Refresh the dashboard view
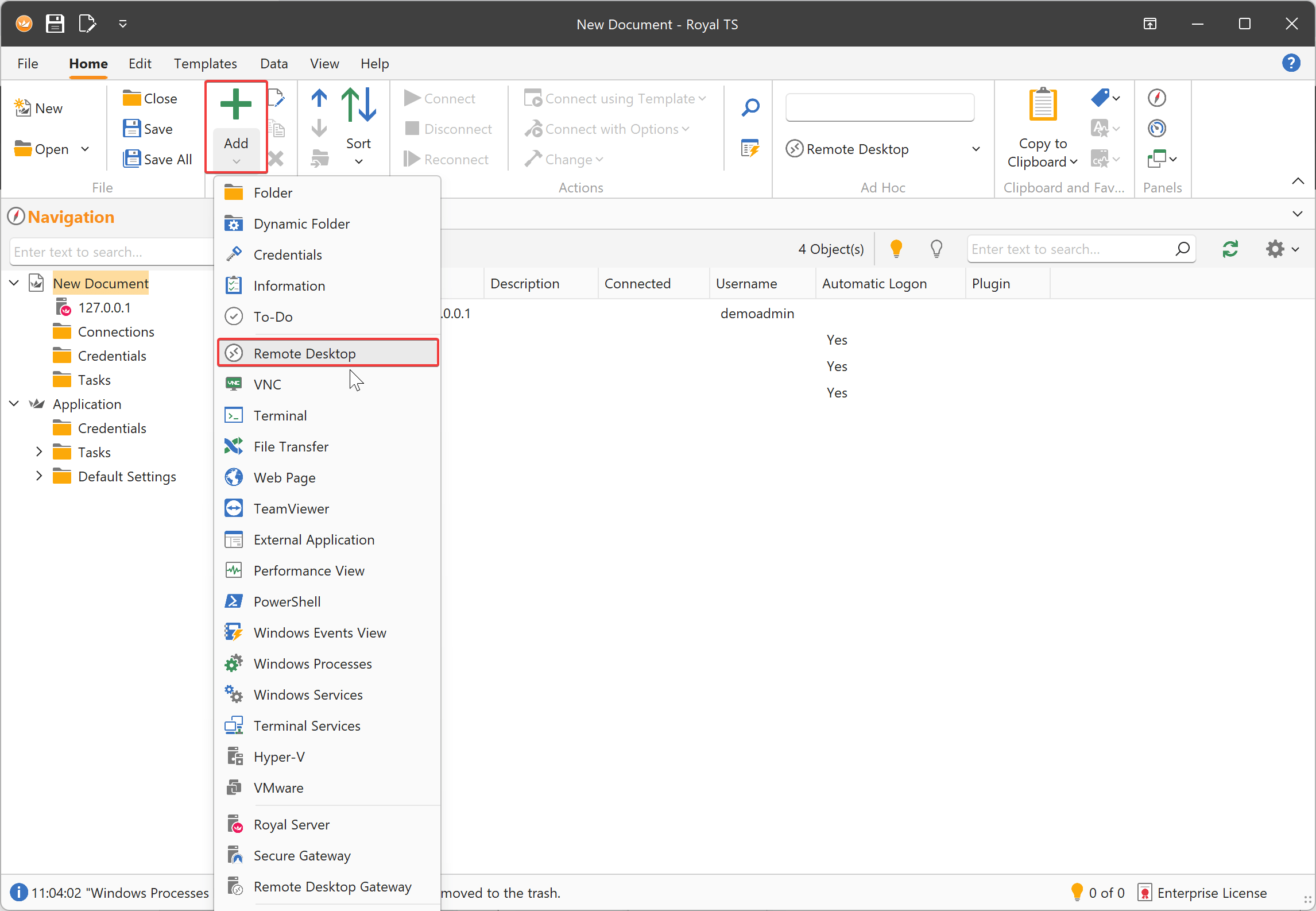1316x911 pixels. tap(1230, 249)
